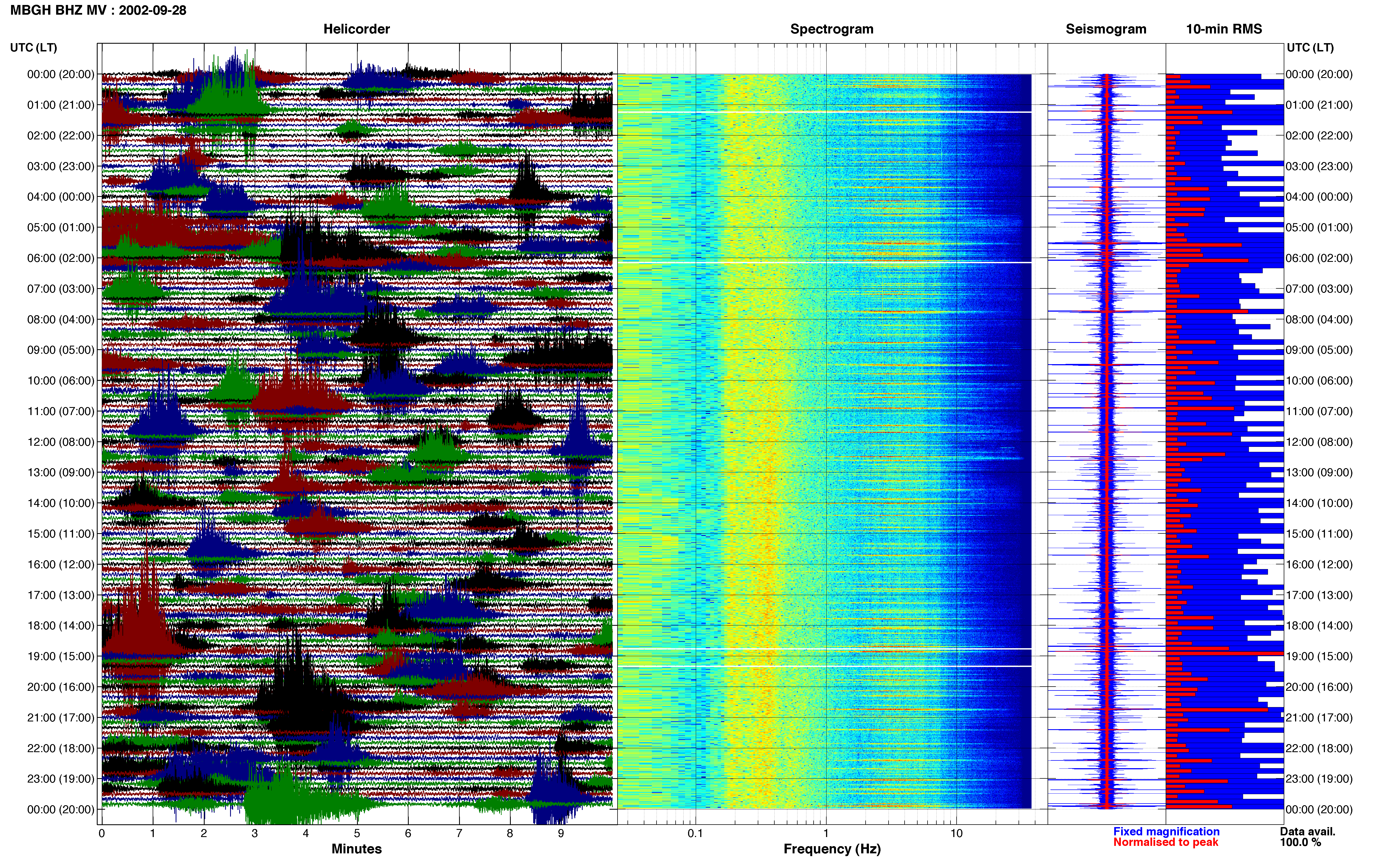1388x868 pixels.
Task: Select the 'Helicorder' panel title
Action: (356, 29)
